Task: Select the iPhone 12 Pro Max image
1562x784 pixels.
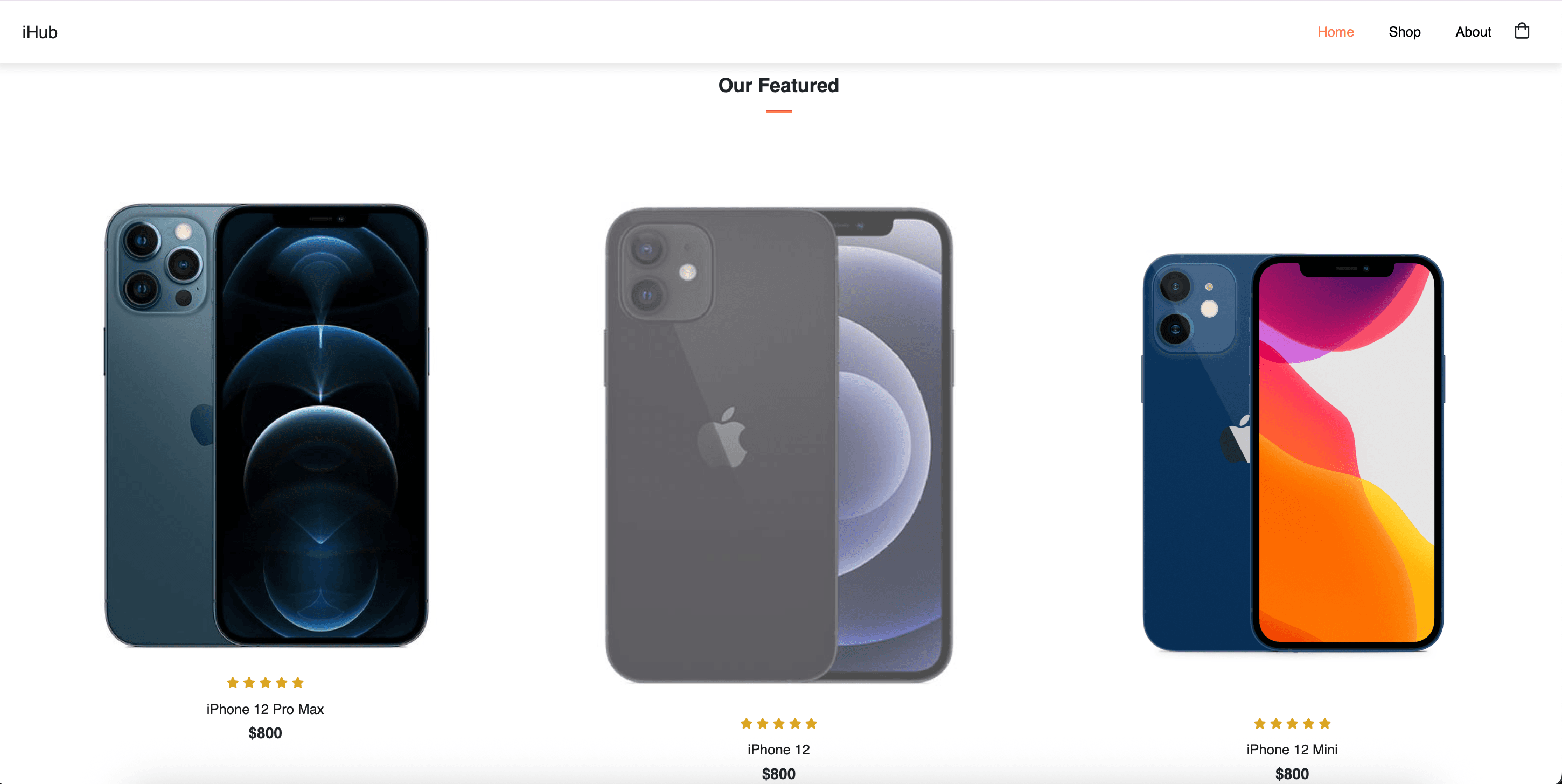Action: point(266,425)
